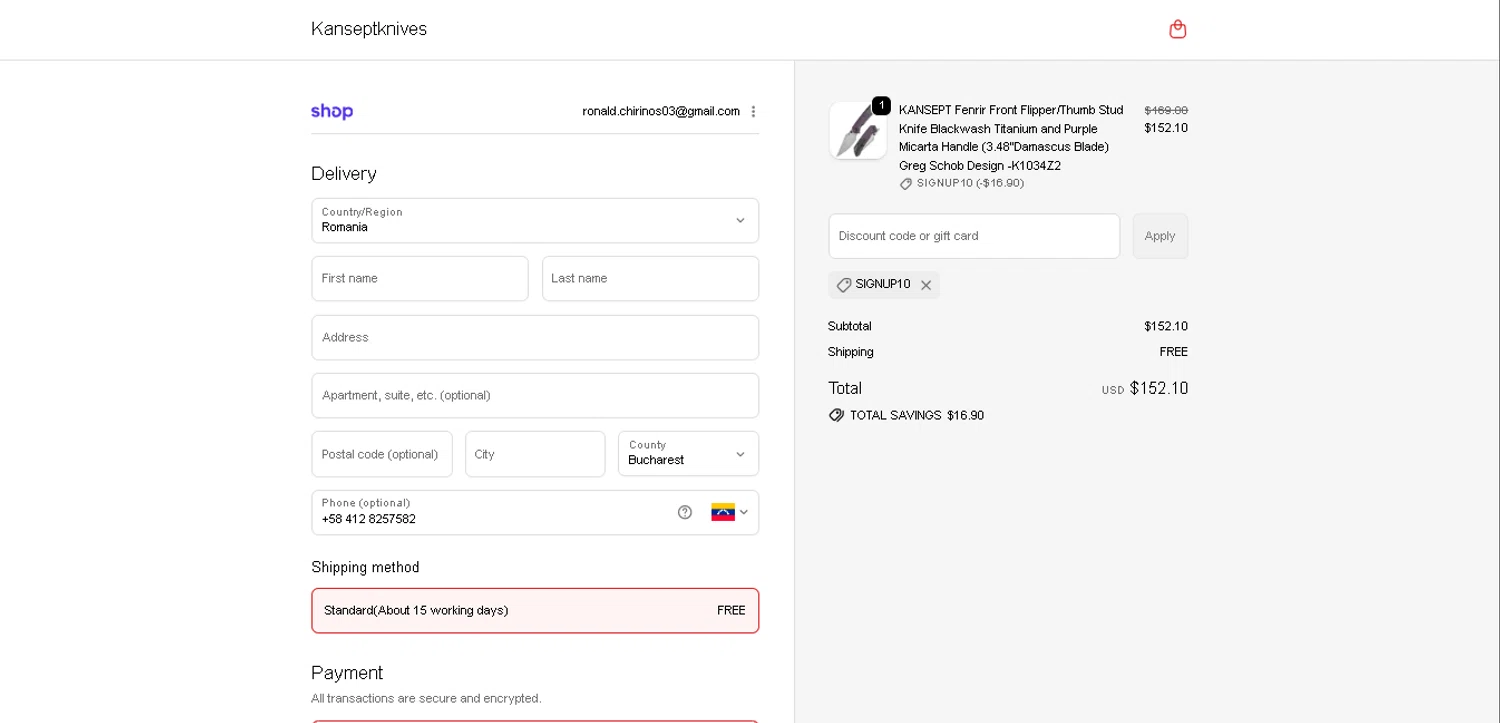Click the TOTAL SAVINGS $16.90 text
The height and width of the screenshot is (723, 1500).
click(917, 415)
